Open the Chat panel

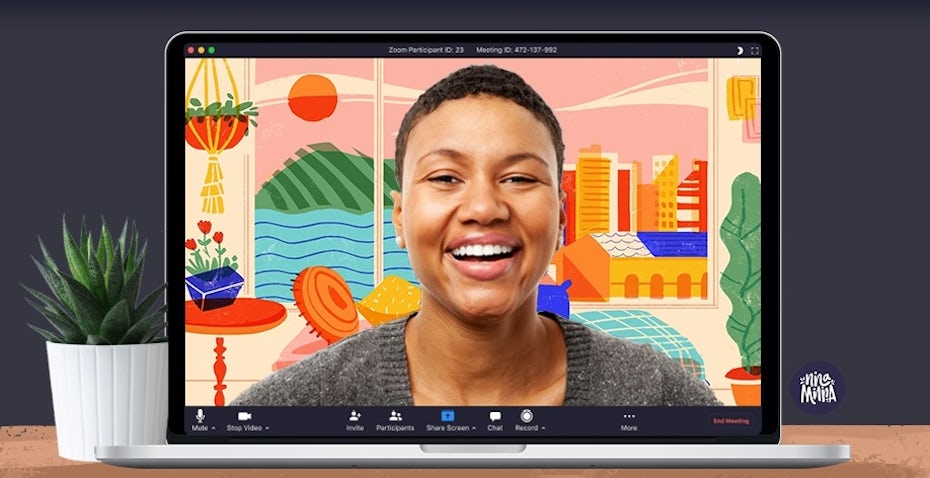click(x=495, y=416)
